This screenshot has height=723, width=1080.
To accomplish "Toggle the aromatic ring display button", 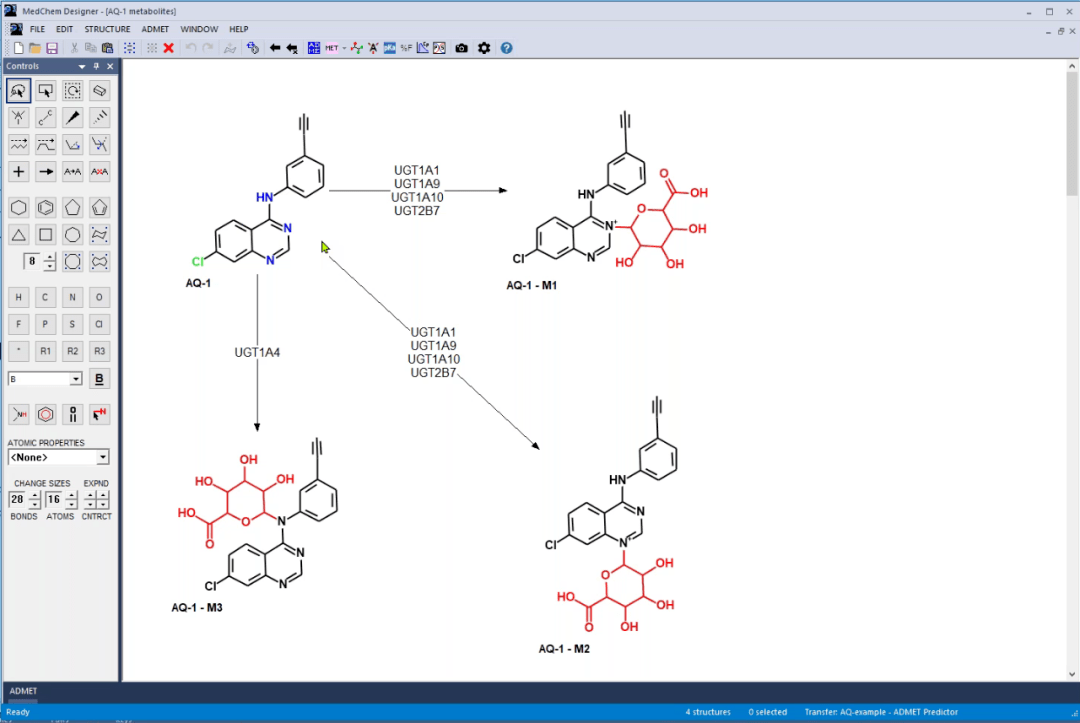I will [45, 415].
